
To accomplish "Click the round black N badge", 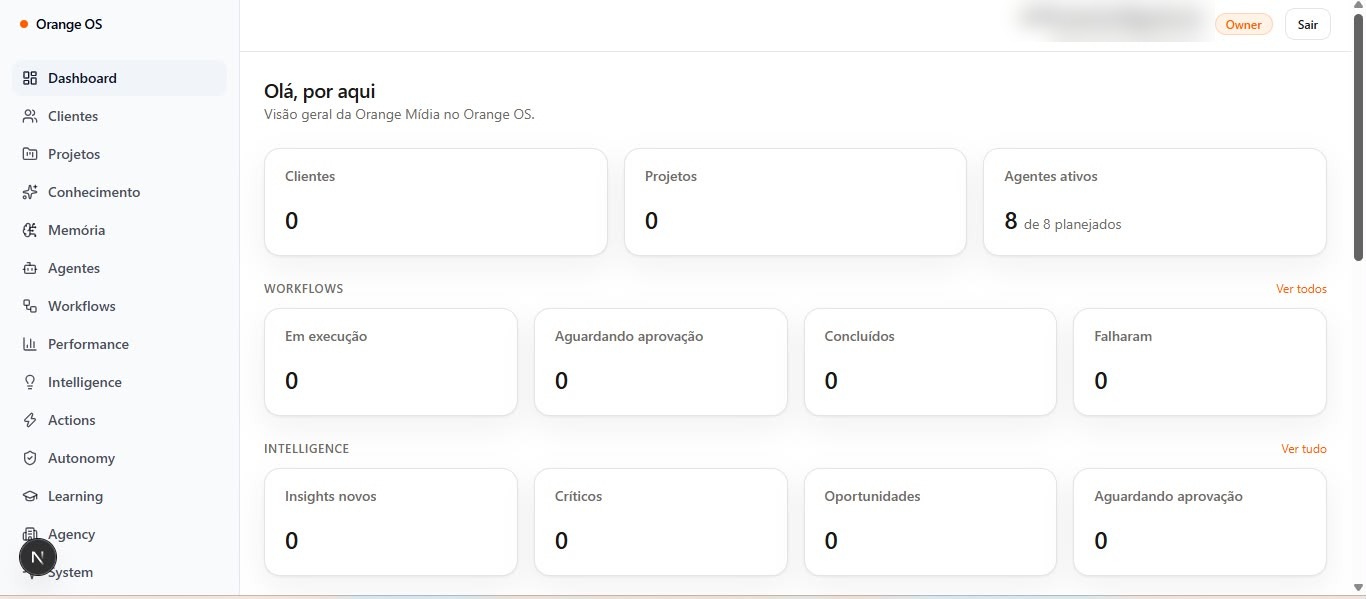I will pyautogui.click(x=38, y=557).
